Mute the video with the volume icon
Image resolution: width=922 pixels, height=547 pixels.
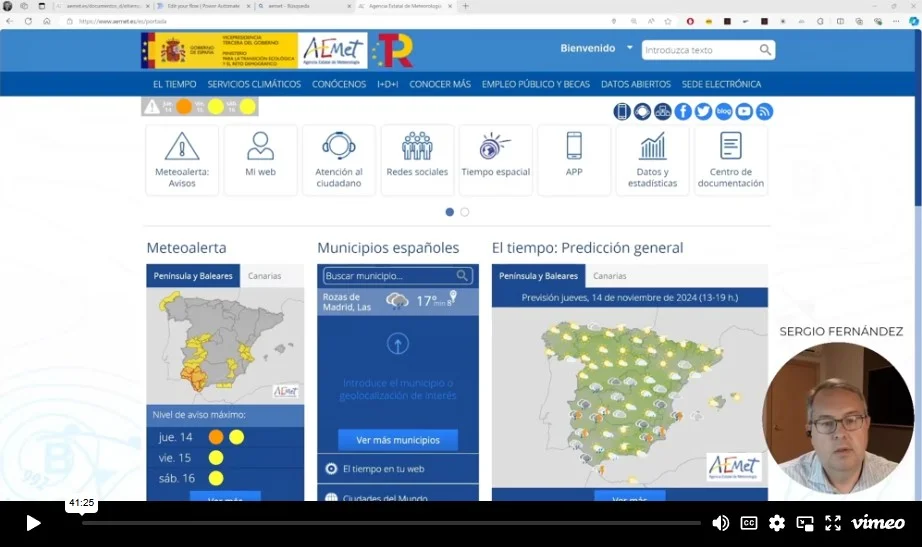point(720,523)
